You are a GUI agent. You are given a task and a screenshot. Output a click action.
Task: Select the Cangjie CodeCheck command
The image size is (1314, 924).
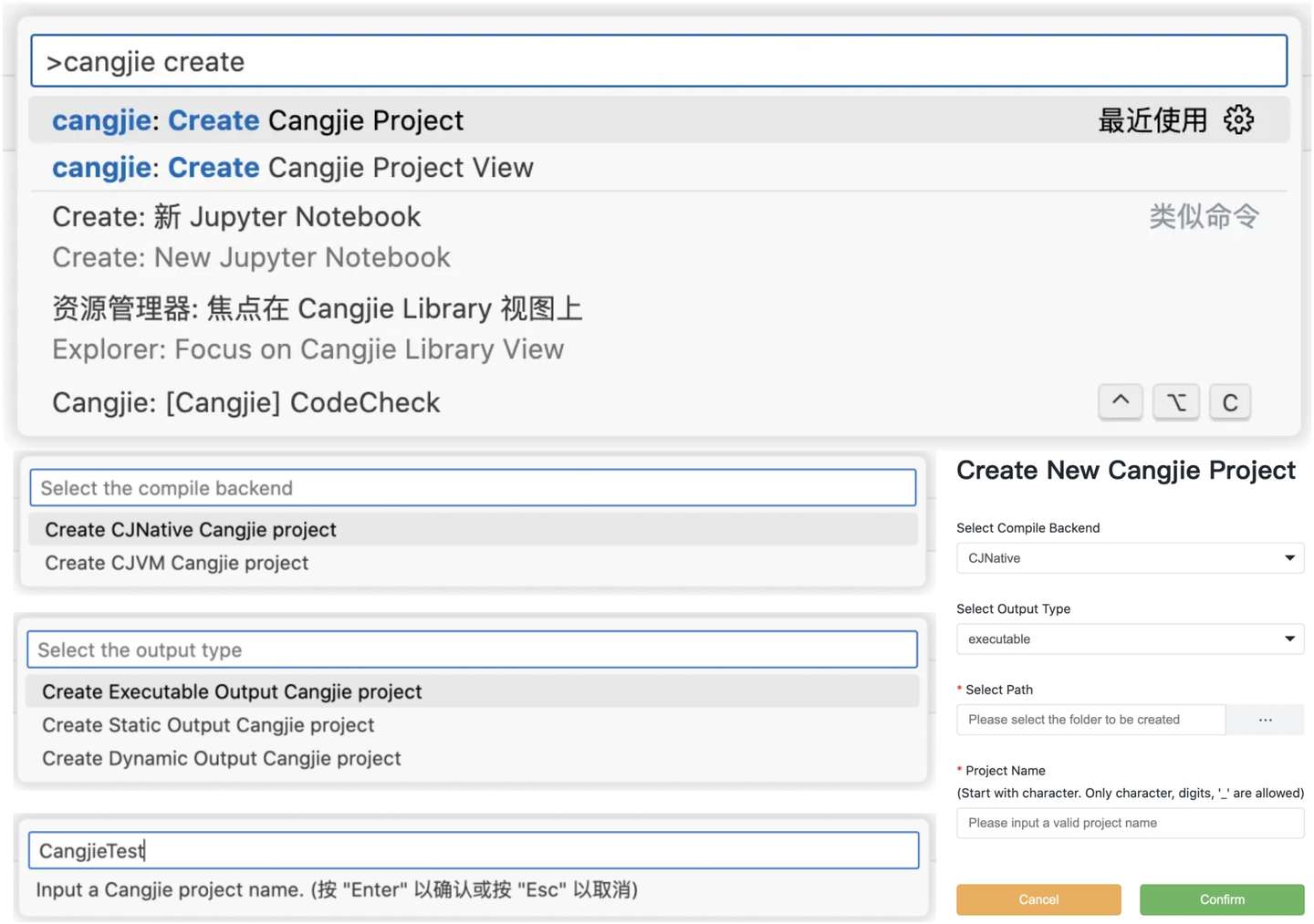pos(246,402)
